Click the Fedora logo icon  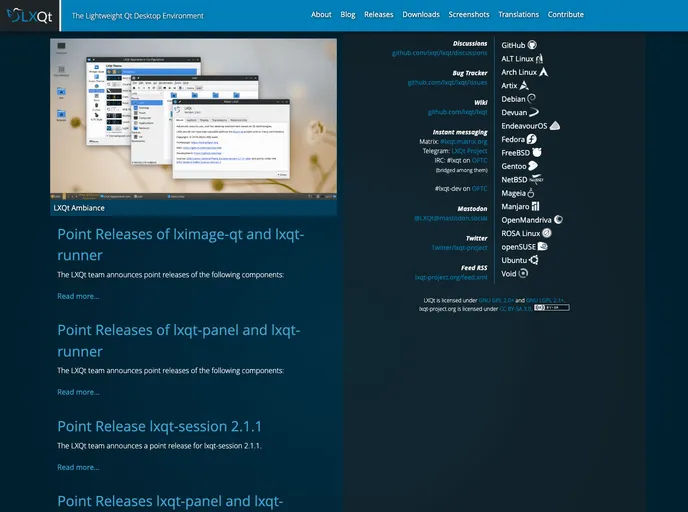click(x=531, y=139)
